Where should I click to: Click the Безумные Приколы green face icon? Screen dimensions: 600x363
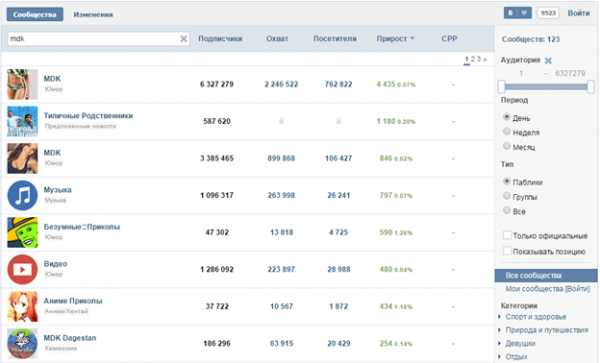[22, 233]
